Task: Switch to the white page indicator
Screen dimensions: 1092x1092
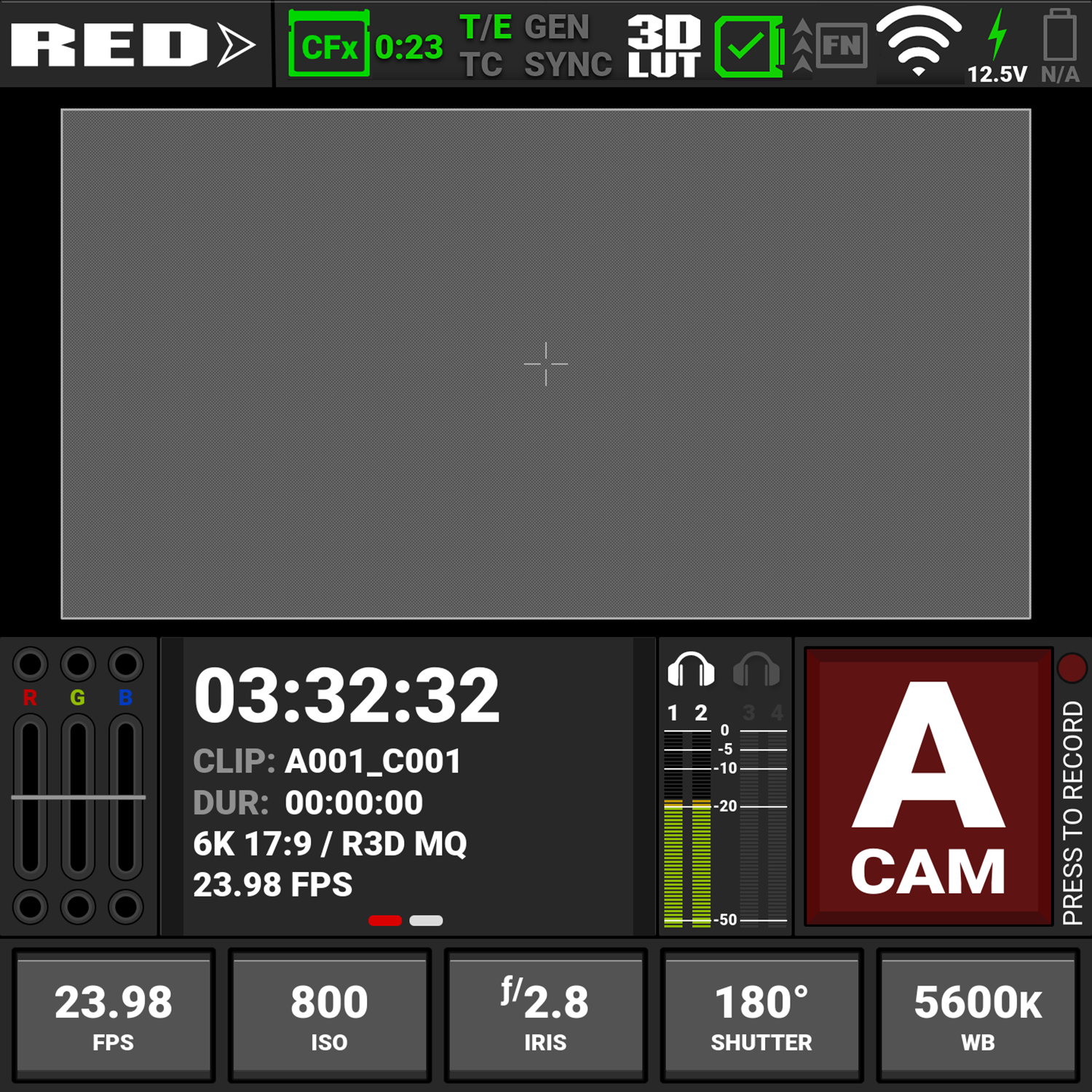Action: 426,921
